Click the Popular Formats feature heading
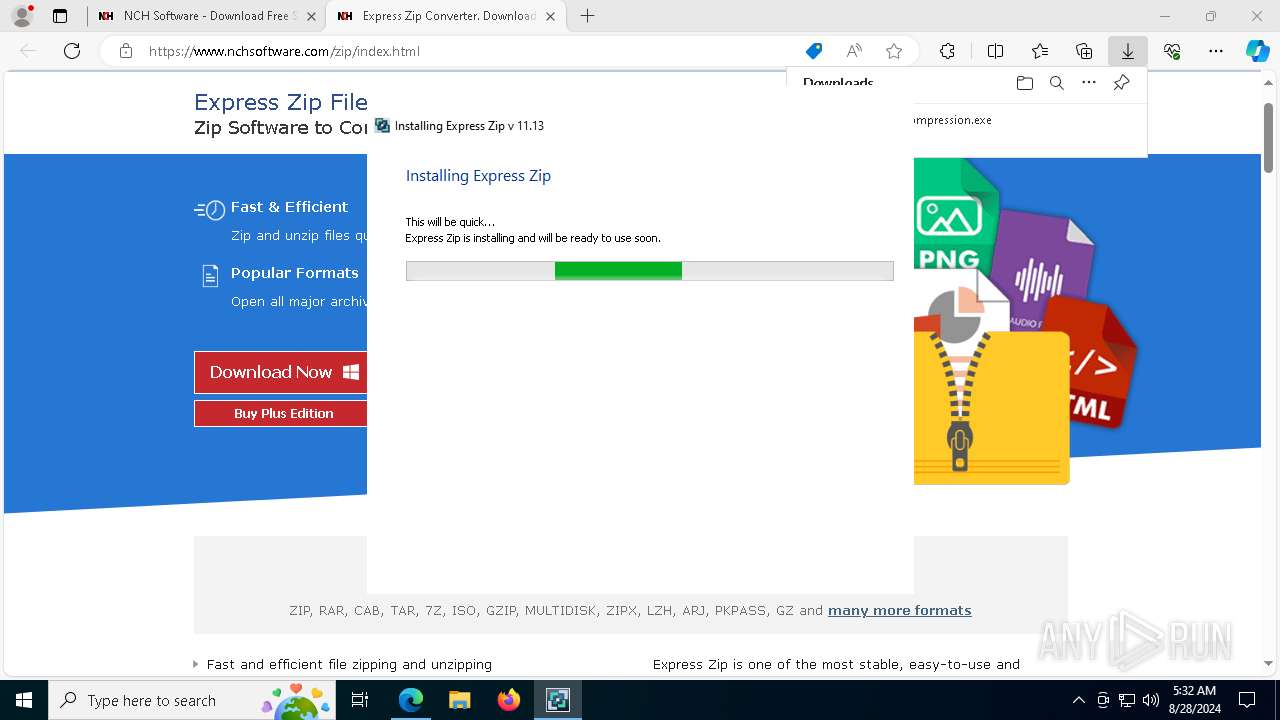The image size is (1280, 720). (294, 273)
